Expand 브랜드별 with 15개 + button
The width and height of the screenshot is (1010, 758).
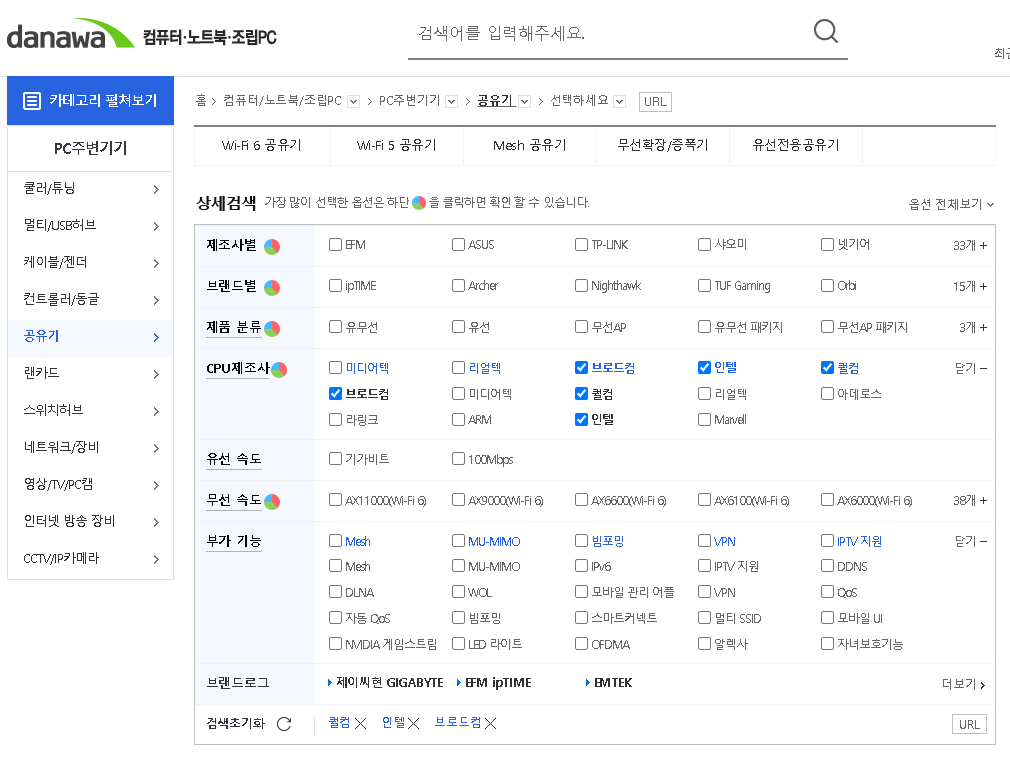970,286
